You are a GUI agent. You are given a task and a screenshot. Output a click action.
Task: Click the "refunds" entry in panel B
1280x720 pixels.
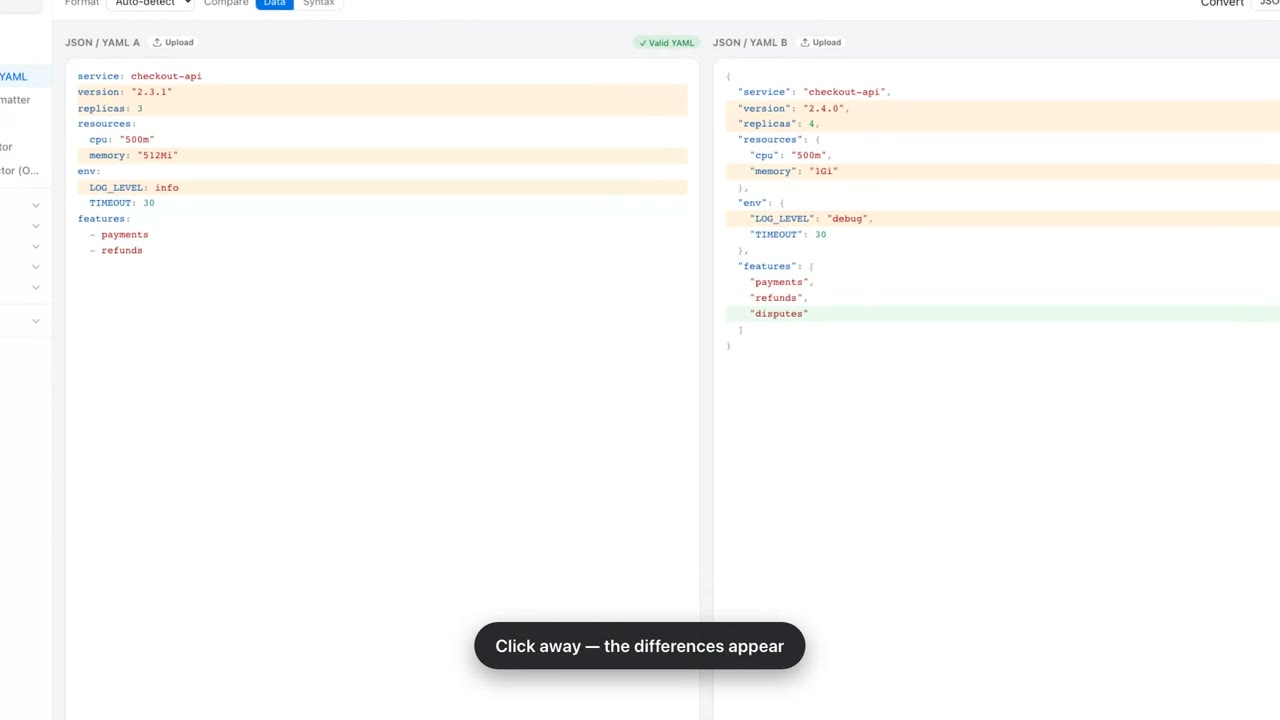click(x=779, y=298)
